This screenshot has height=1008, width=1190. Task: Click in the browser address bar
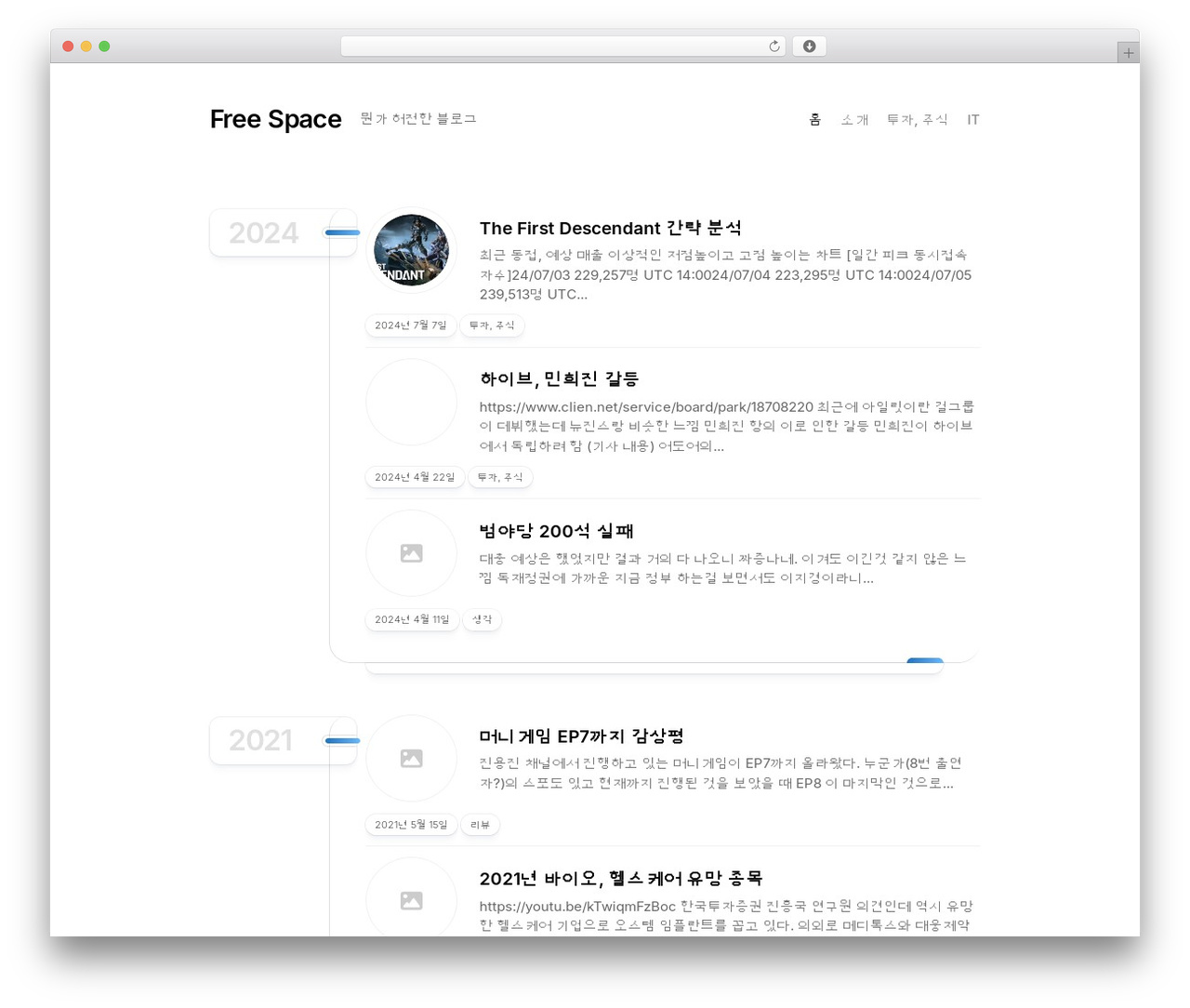(x=563, y=46)
